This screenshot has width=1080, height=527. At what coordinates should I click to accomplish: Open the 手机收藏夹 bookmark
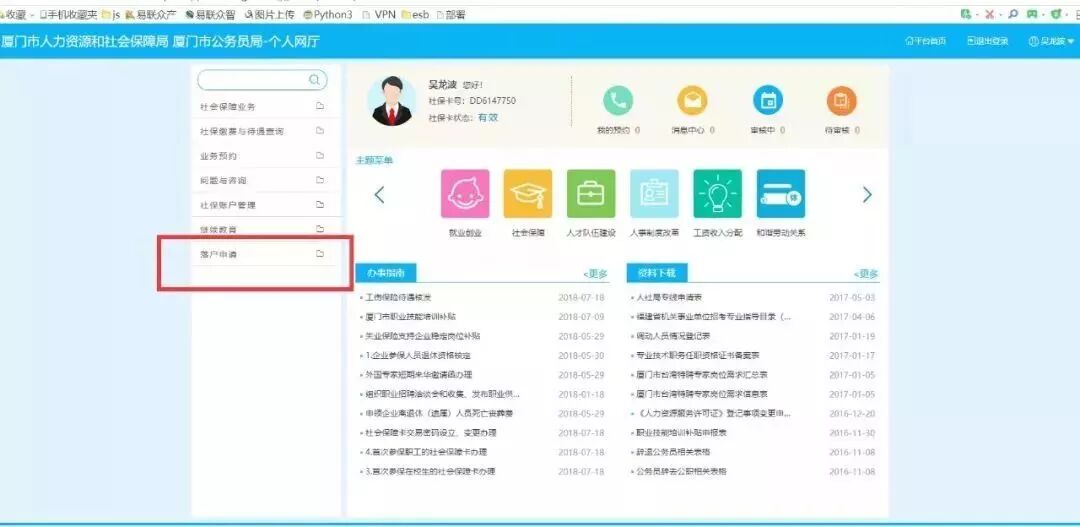coord(68,14)
